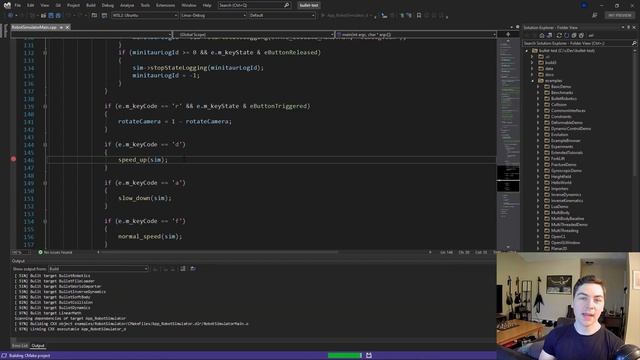Open the Extensions menu

[x=165, y=5]
